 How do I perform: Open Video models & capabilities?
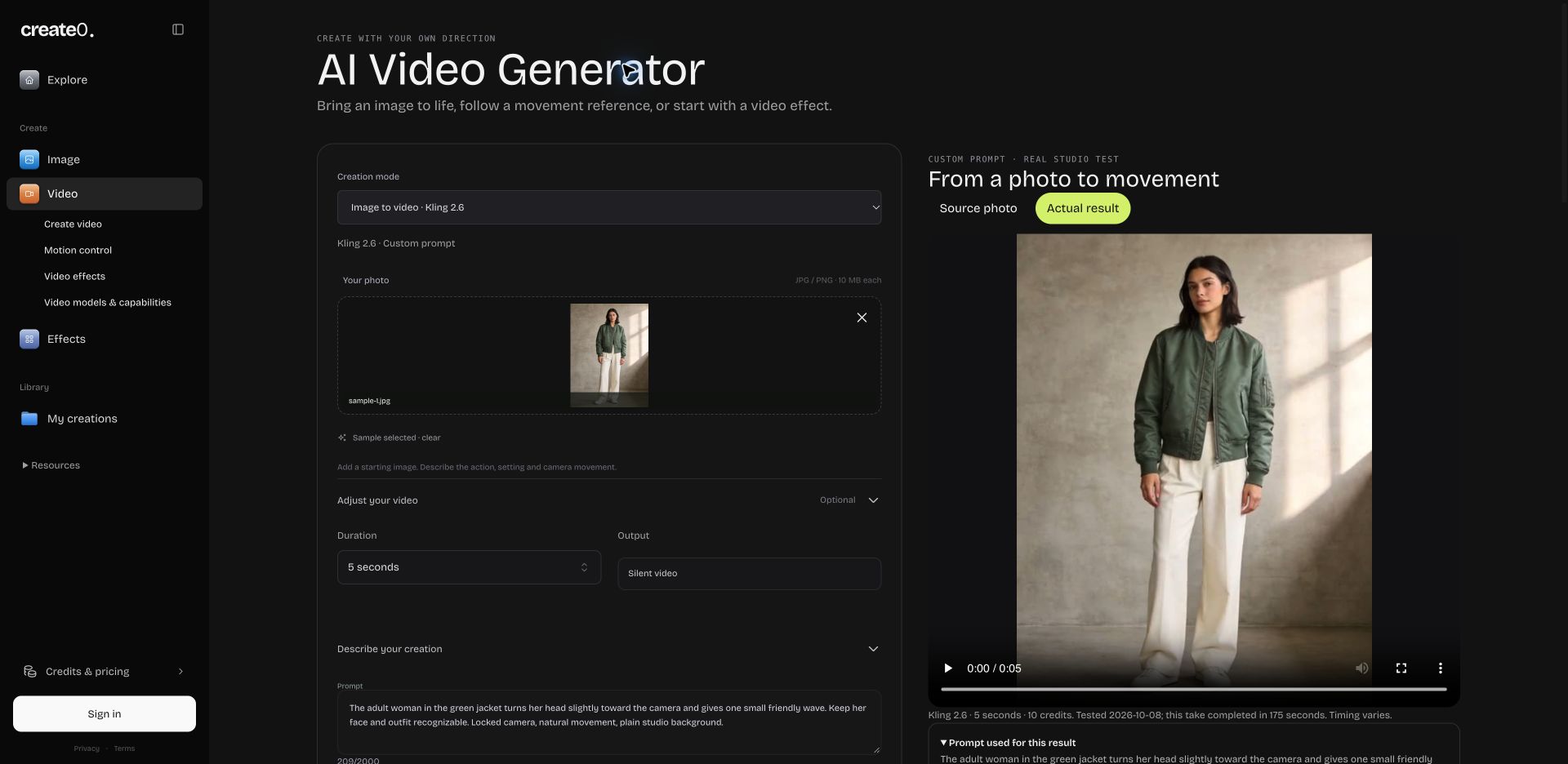click(x=108, y=302)
